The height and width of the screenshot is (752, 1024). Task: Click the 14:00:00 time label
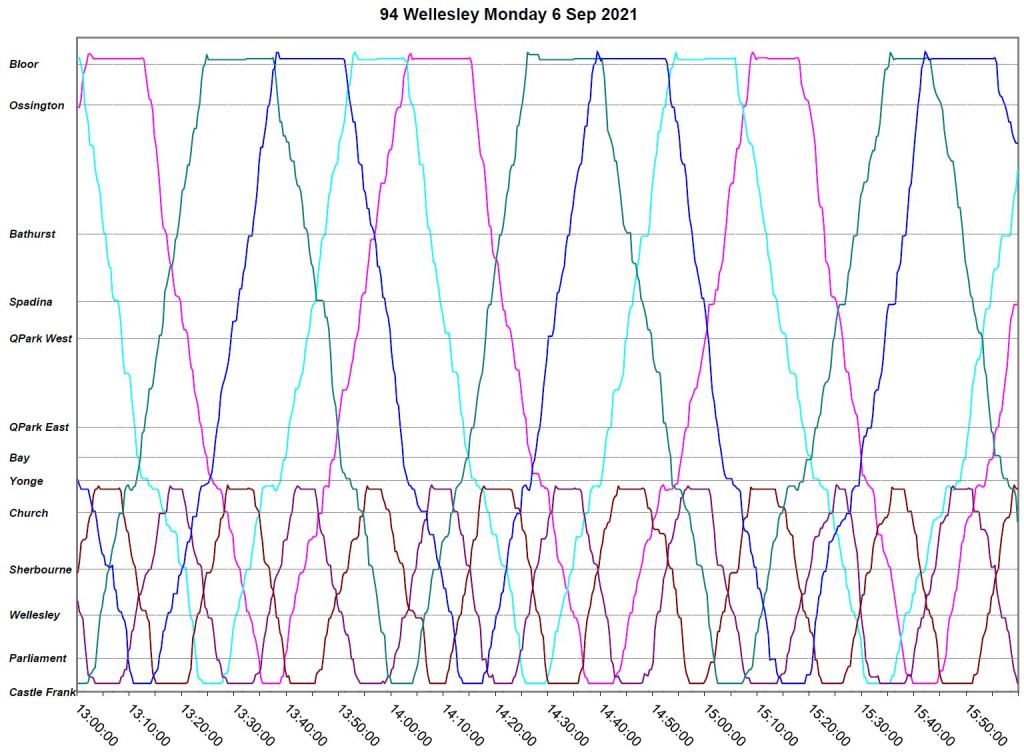click(x=411, y=723)
